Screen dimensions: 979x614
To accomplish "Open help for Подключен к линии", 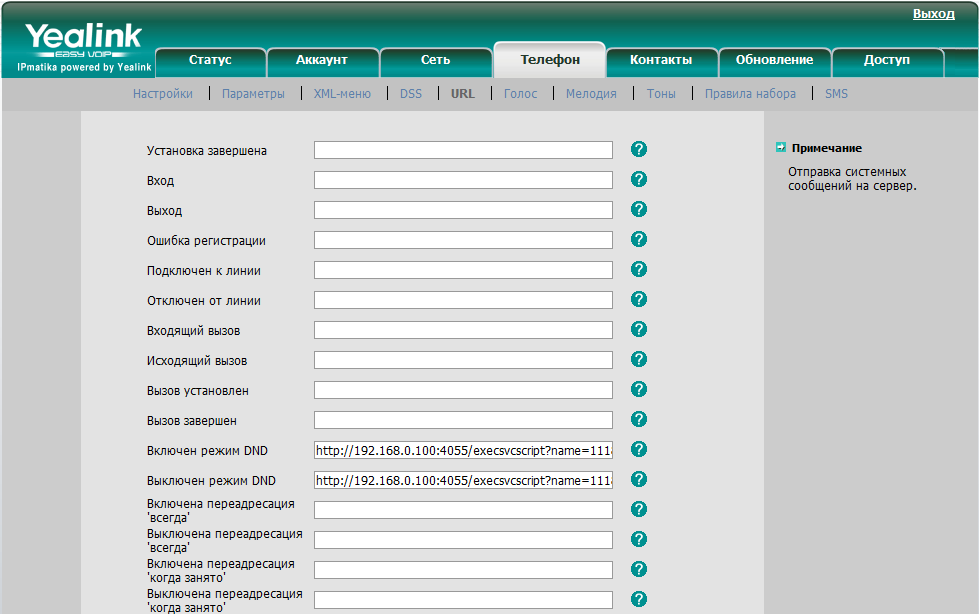I will tap(639, 269).
